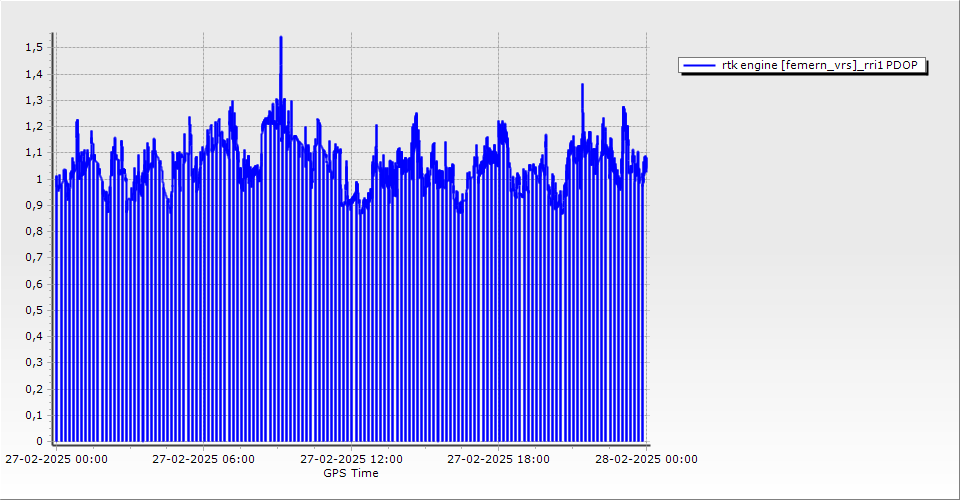Click the 0,7 y-axis tick label
Image resolution: width=960 pixels, height=500 pixels.
[34, 258]
